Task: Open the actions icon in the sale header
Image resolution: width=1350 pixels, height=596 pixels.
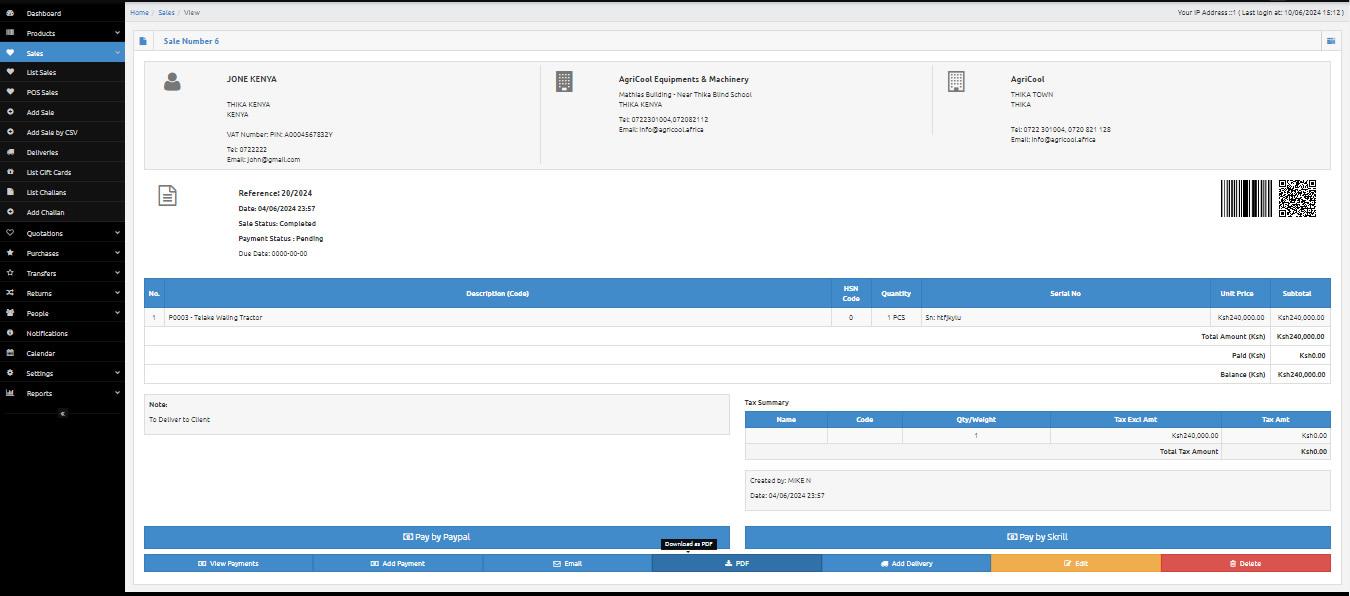Action: click(1330, 41)
